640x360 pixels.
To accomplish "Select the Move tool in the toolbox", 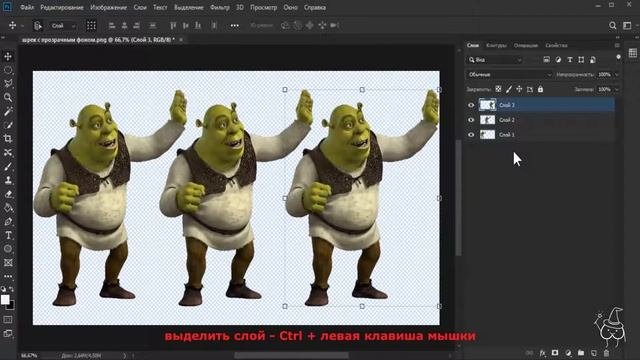I will click(8, 56).
